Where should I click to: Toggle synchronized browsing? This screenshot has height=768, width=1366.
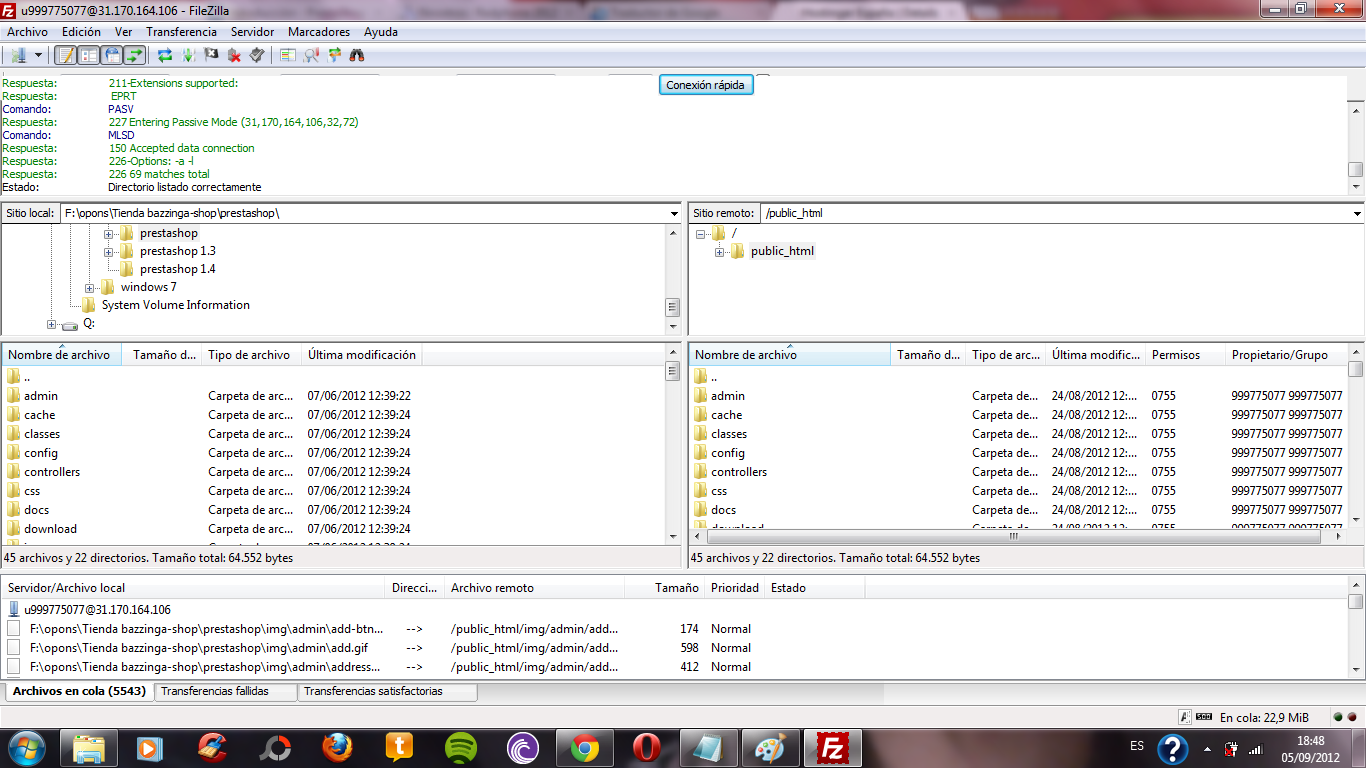tap(334, 55)
